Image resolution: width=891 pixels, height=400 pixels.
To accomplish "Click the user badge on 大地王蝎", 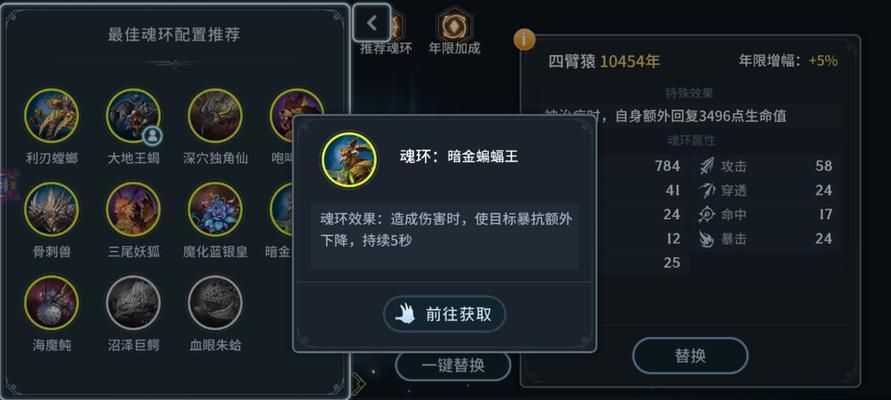I will 153,135.
